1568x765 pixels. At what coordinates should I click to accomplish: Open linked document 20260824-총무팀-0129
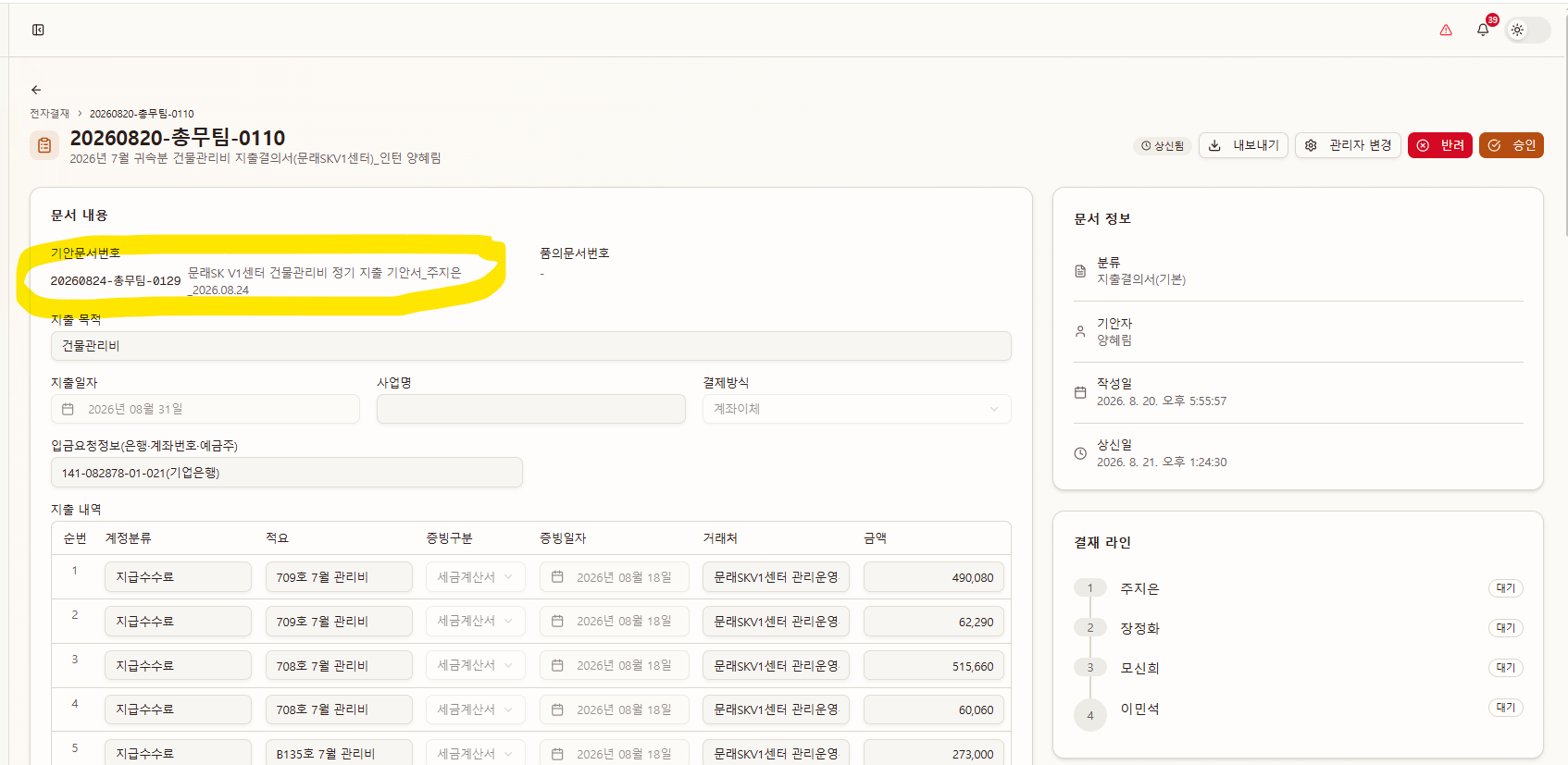click(x=116, y=281)
